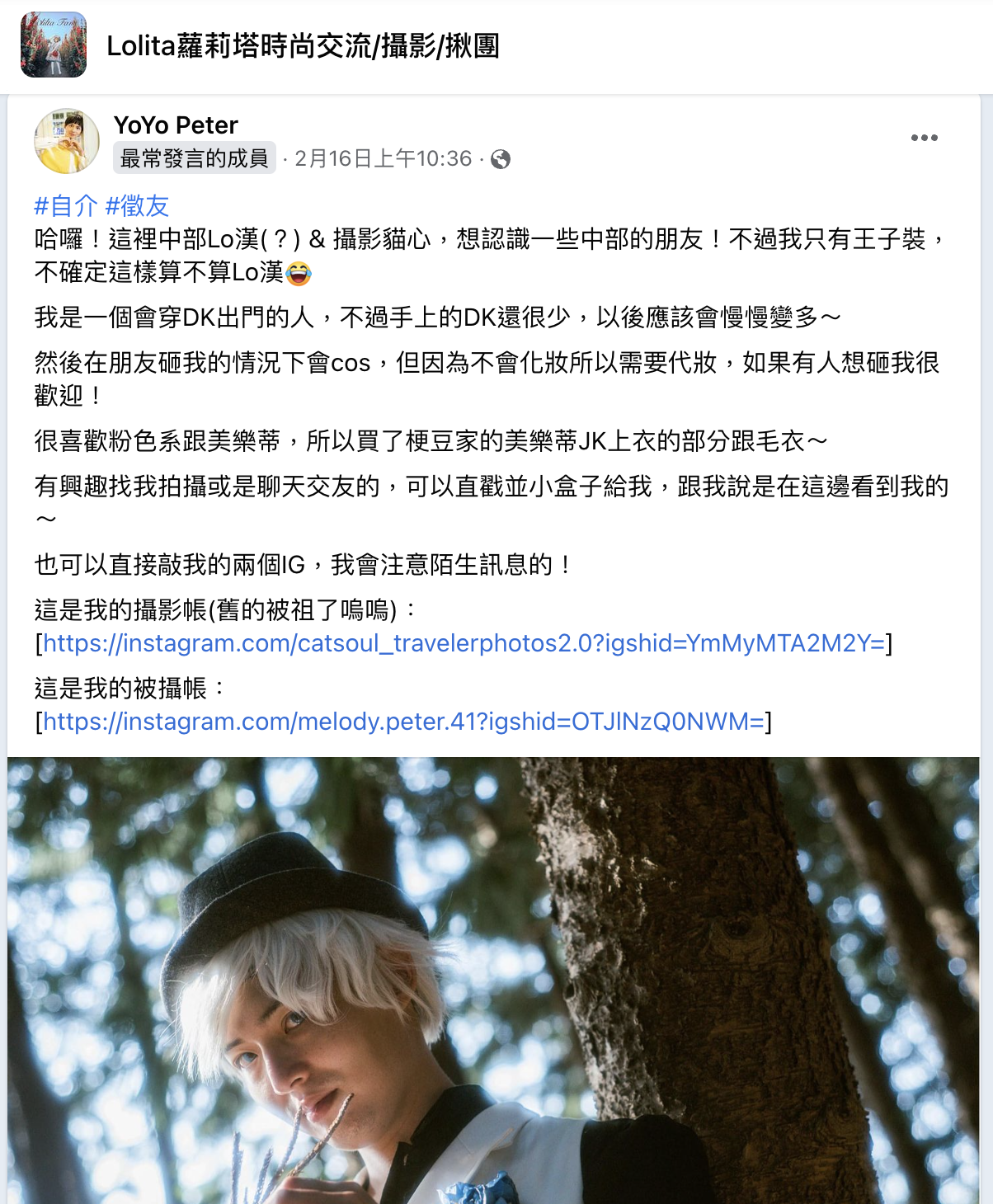
Task: Open the three-dot post options menu
Action: (925, 138)
